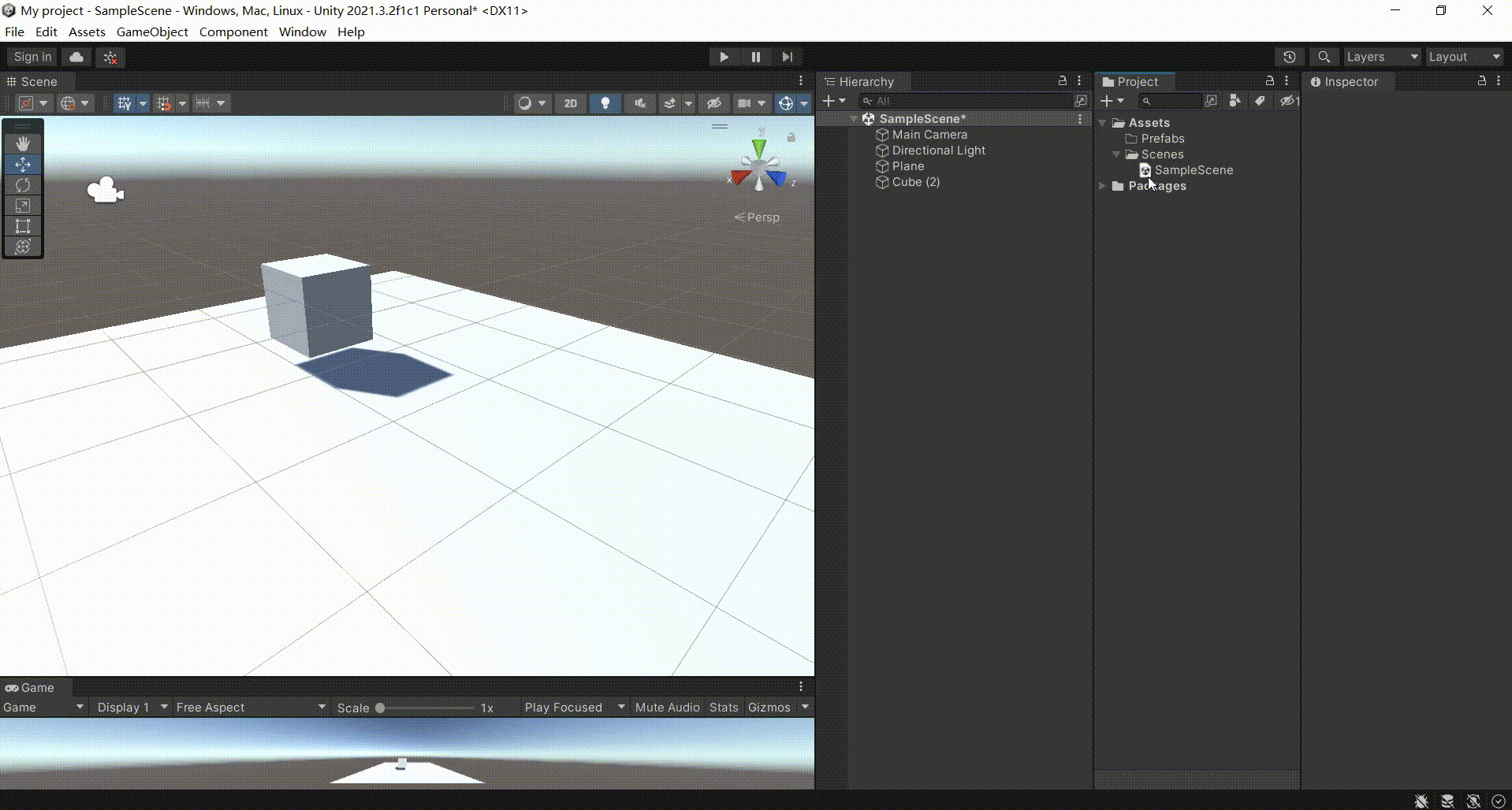The width and height of the screenshot is (1512, 810).
Task: Click the Gizmos button in Game view
Action: 769,708
